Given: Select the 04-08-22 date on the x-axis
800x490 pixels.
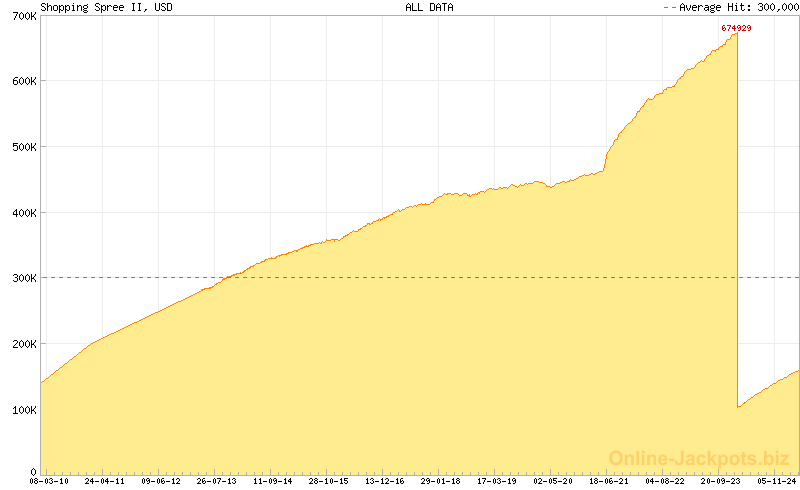Looking at the screenshot, I should [665, 481].
